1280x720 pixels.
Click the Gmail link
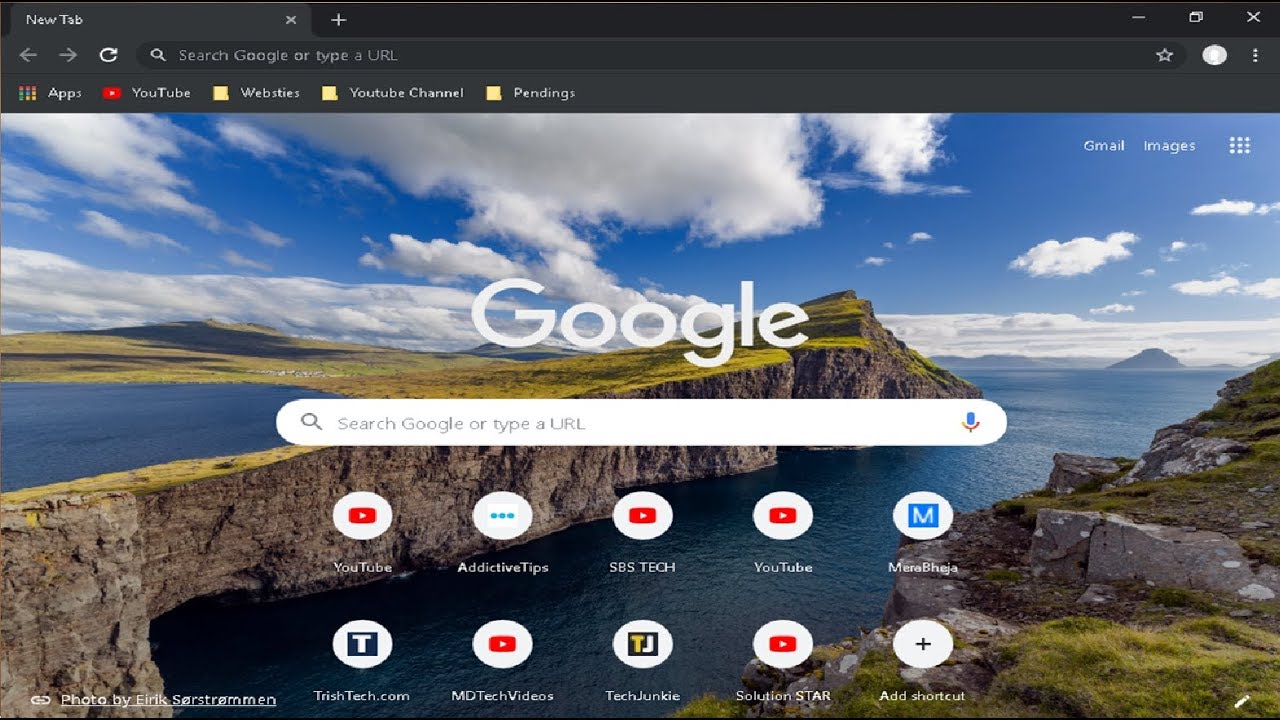tap(1104, 145)
